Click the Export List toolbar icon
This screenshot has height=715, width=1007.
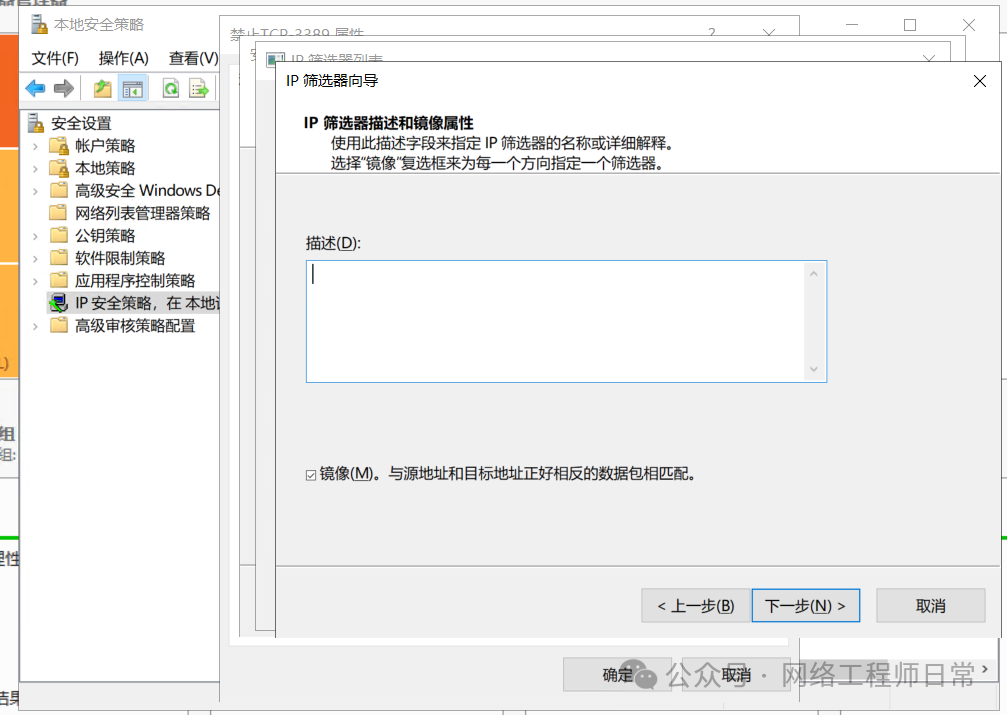199,89
